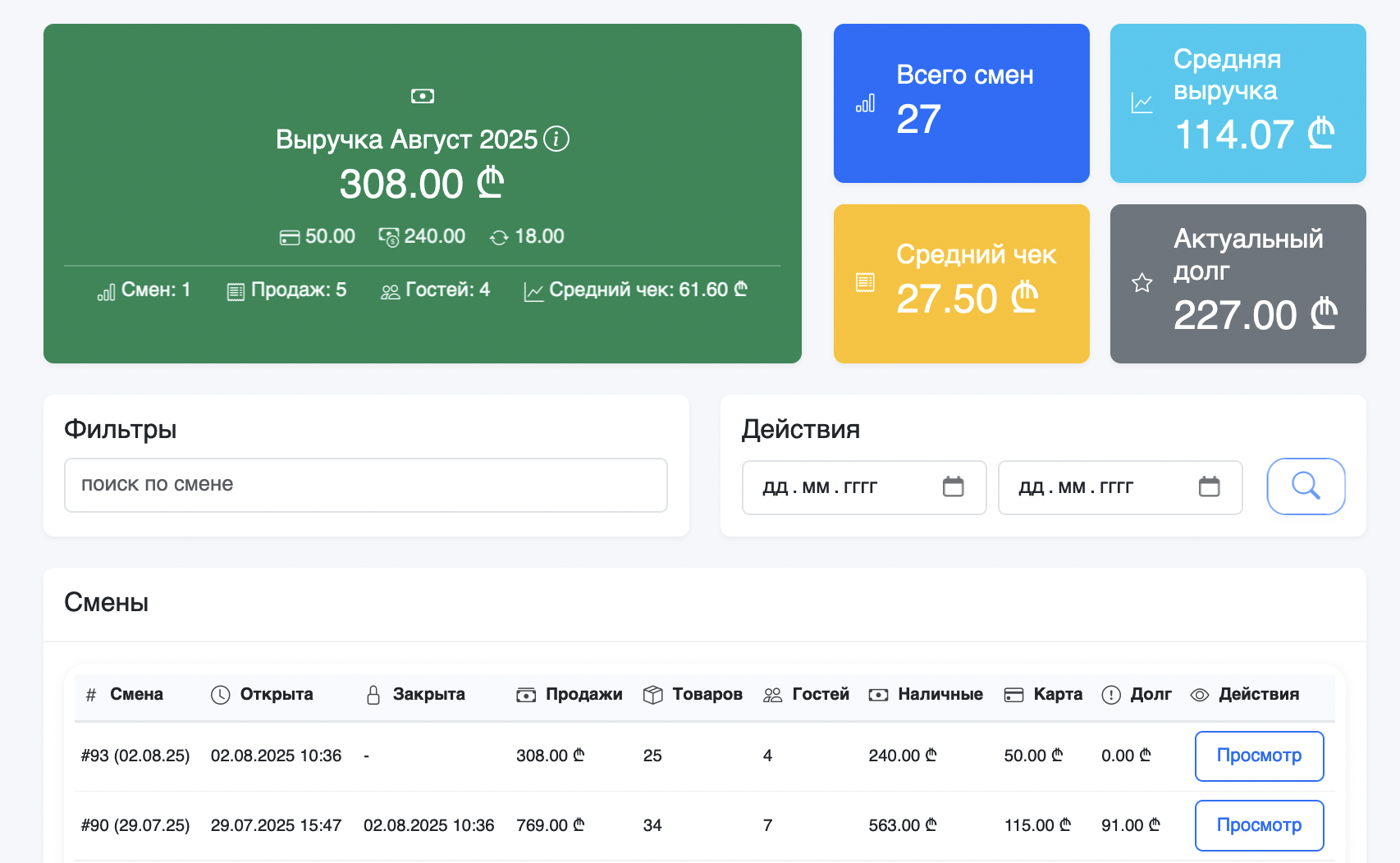Click the padlock icon beside Закрыта column header
The height and width of the screenshot is (863, 1400).
(373, 694)
